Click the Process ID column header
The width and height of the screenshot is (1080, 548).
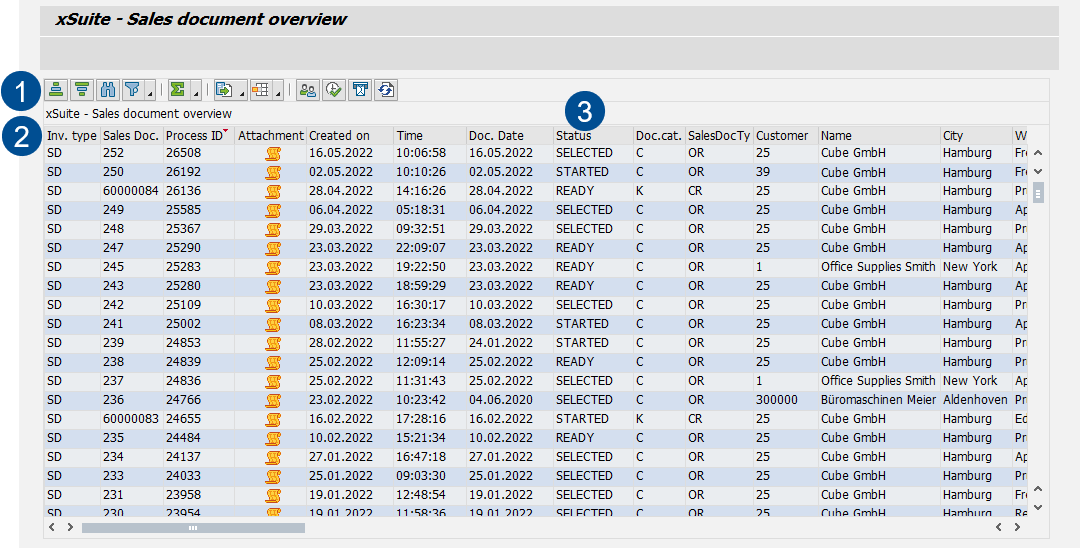pos(196,135)
